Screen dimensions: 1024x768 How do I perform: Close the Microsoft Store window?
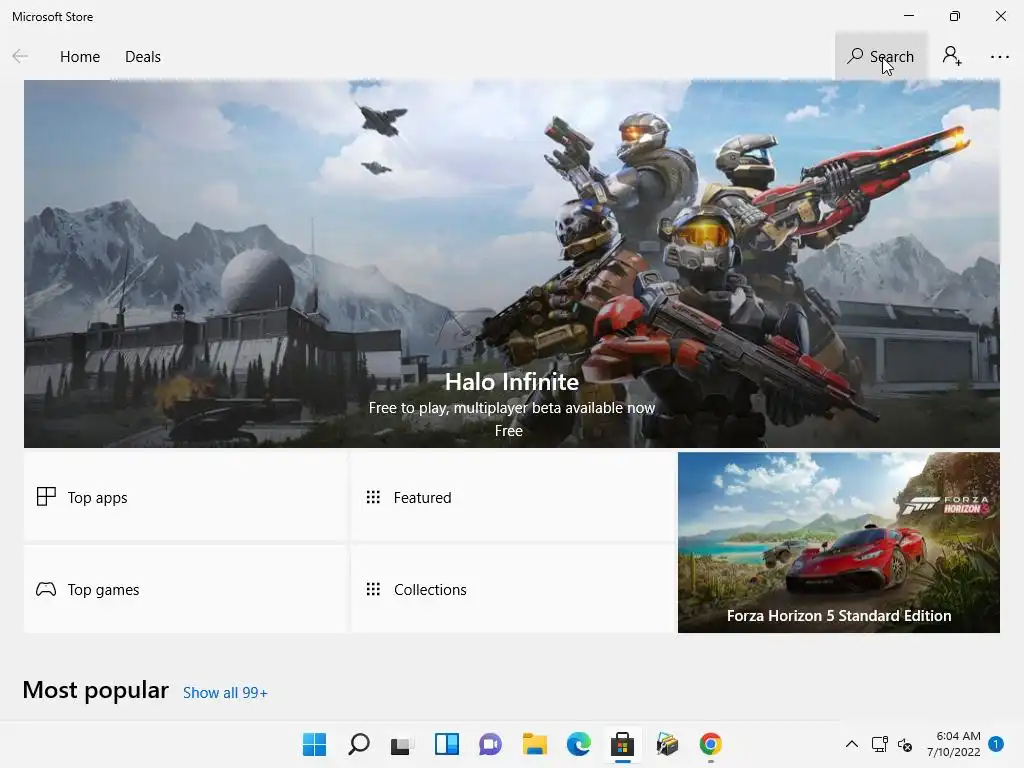tap(1000, 16)
